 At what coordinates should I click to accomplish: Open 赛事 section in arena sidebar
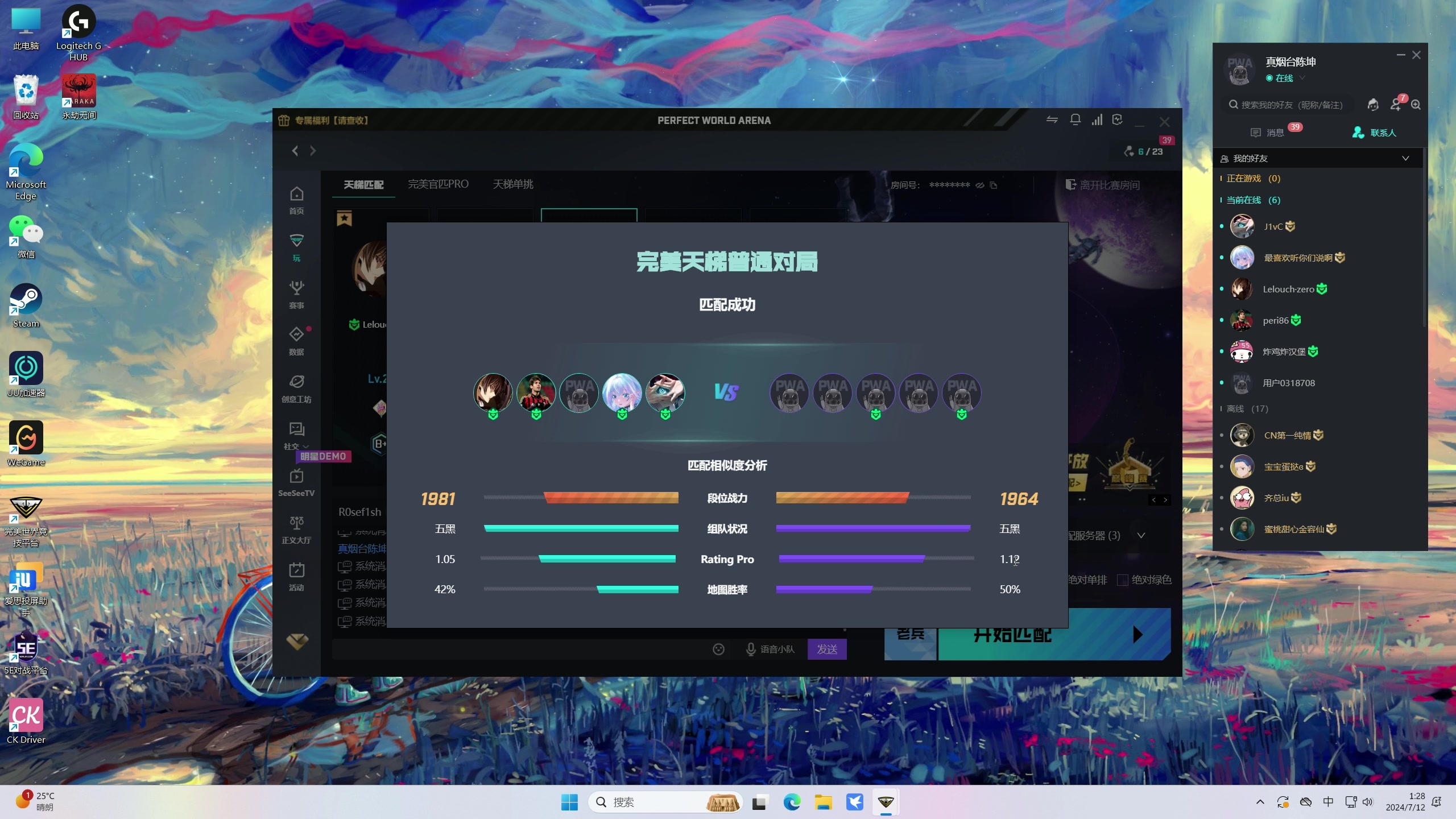point(296,295)
